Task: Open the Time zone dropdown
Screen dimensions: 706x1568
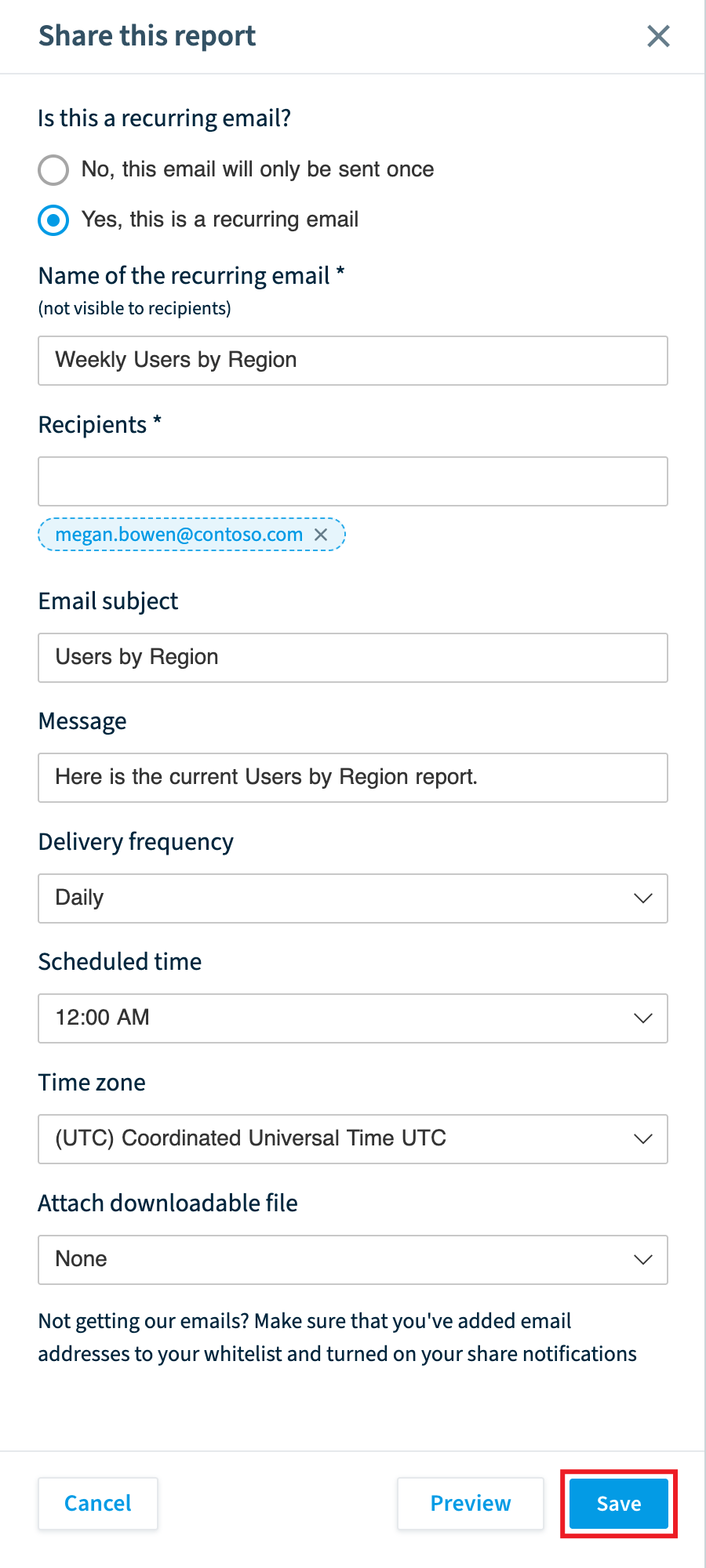Action: click(x=353, y=1139)
